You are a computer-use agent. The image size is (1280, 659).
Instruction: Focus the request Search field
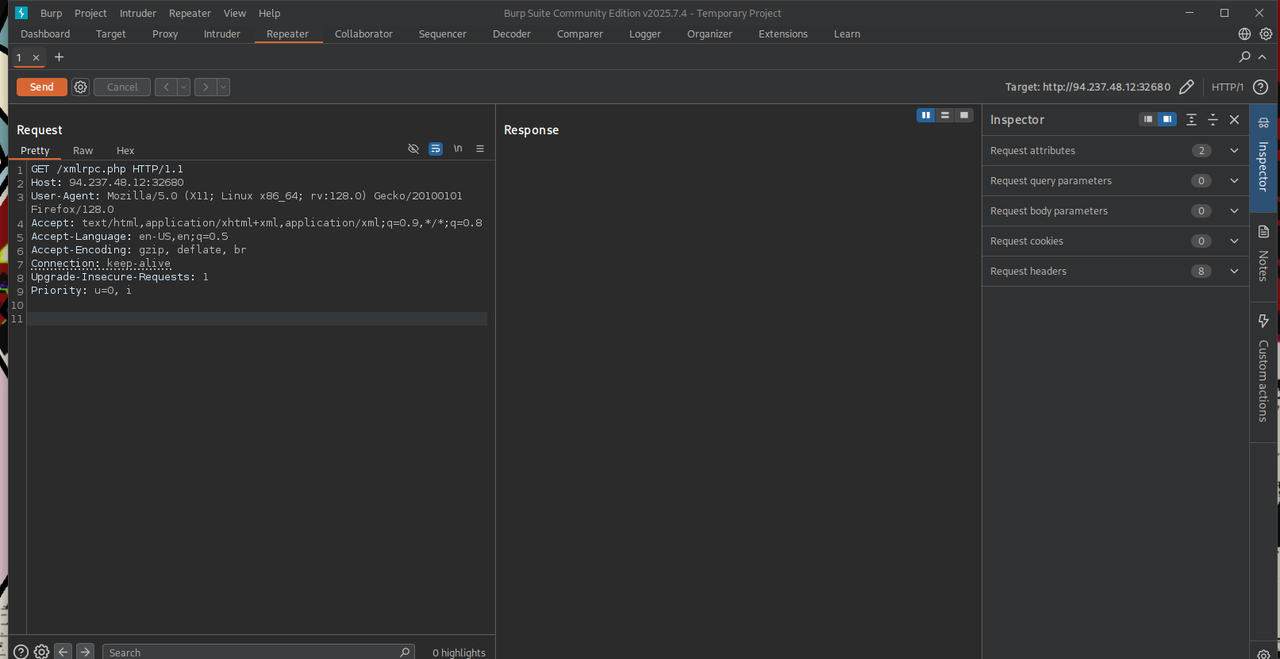[258, 652]
